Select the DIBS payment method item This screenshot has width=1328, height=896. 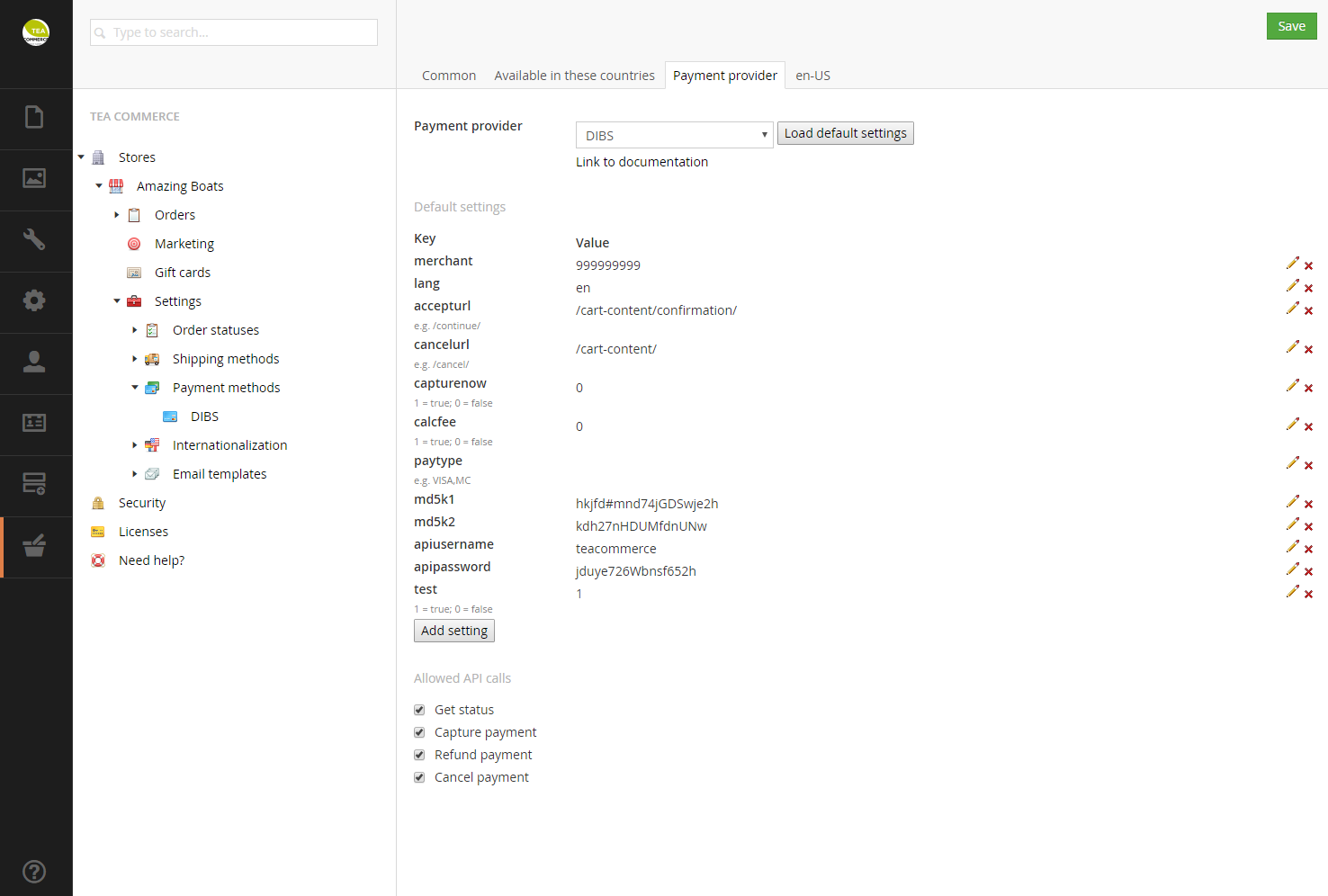click(x=204, y=417)
